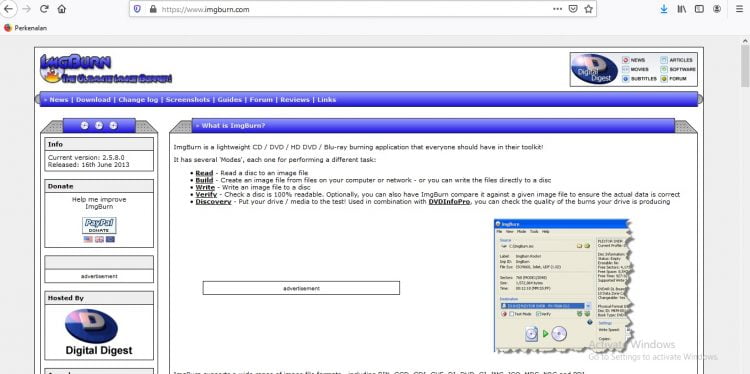Screen dimensions: 750x374
Task: Open the Downloads arrow icon
Action: [x=664, y=9]
